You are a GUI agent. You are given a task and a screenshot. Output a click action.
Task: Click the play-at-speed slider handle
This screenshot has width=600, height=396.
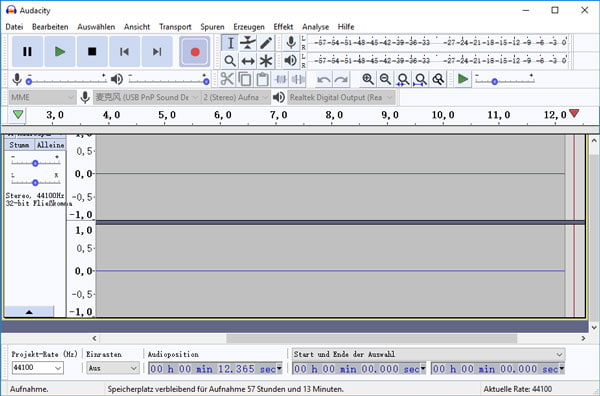click(x=494, y=81)
